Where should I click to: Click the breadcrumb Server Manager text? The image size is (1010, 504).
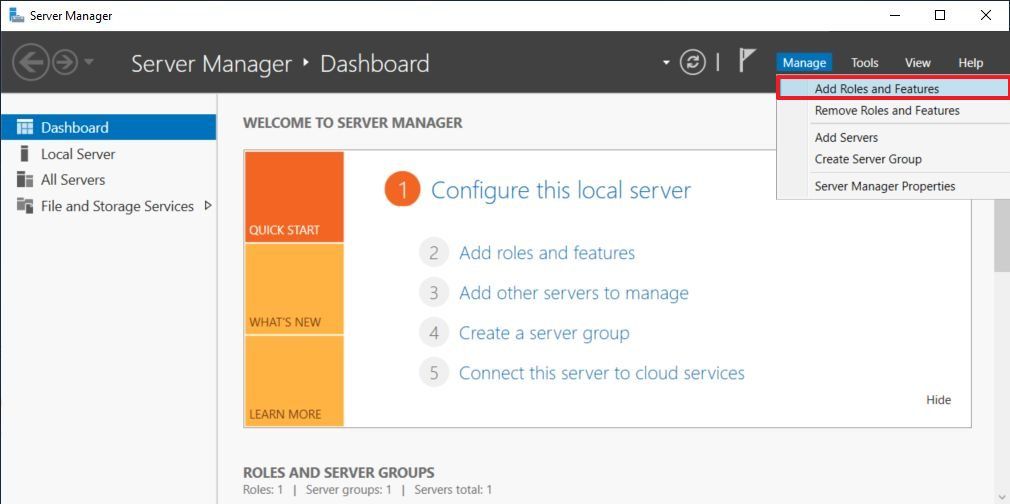211,63
